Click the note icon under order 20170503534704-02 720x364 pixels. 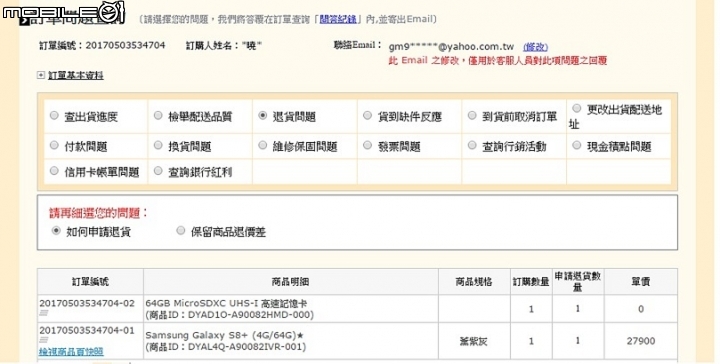pos(44,313)
